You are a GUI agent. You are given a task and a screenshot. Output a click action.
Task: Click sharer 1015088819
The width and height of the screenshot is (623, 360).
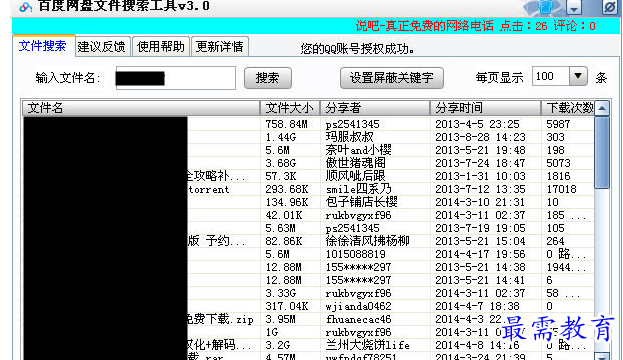[x=356, y=255]
